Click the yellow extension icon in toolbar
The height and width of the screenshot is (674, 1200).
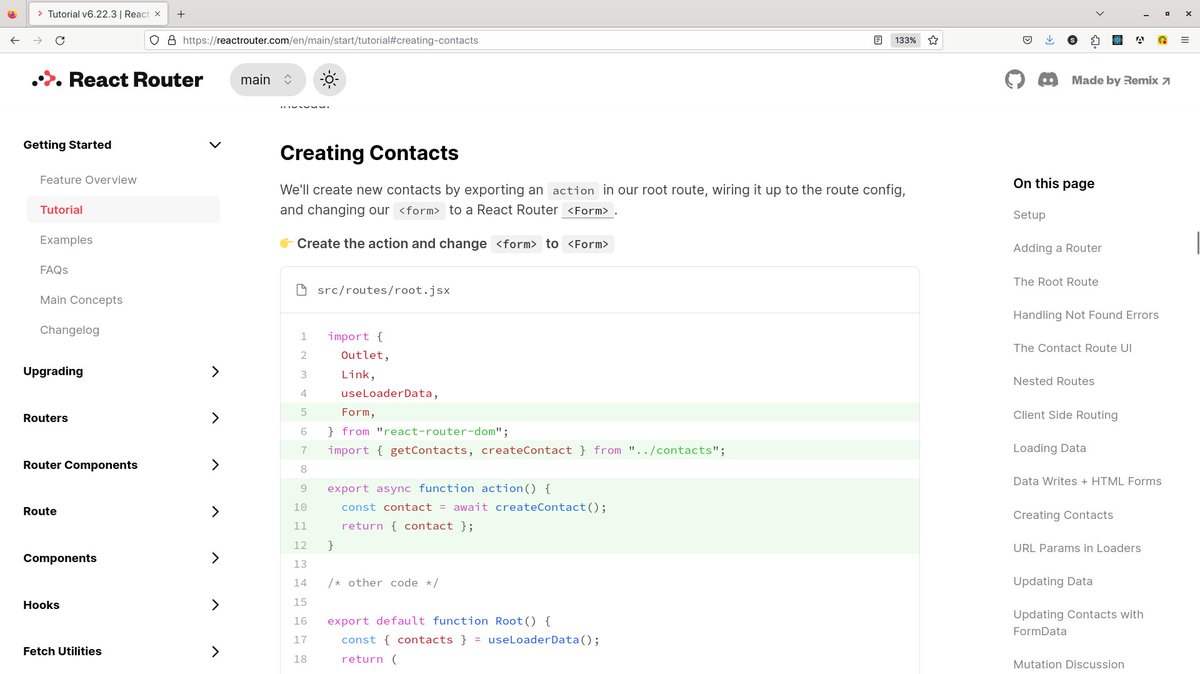tap(1162, 40)
